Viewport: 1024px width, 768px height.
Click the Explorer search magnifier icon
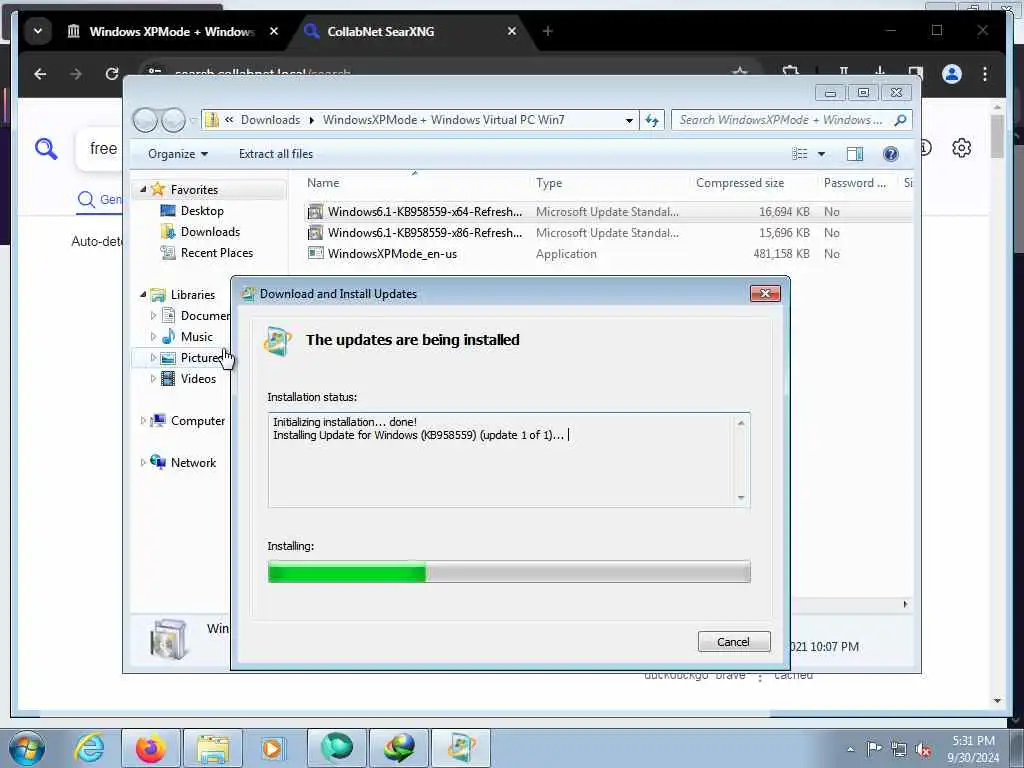click(901, 120)
